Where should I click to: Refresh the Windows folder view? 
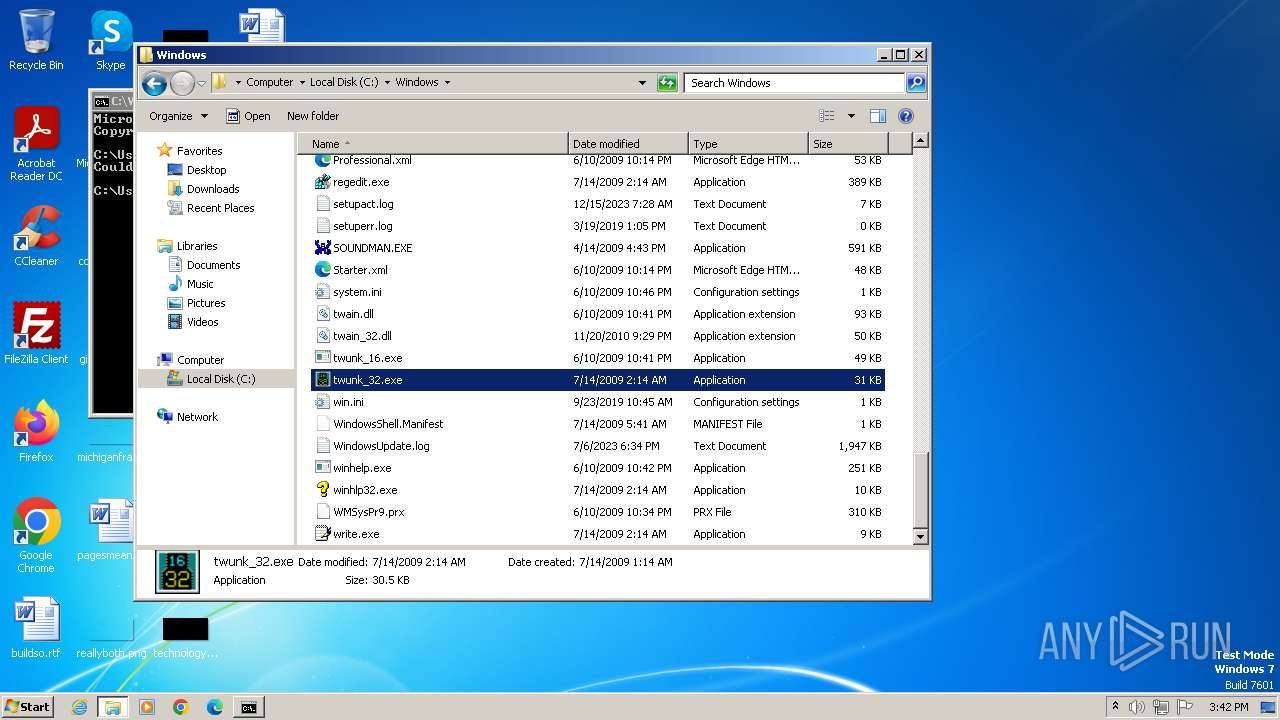coord(667,83)
